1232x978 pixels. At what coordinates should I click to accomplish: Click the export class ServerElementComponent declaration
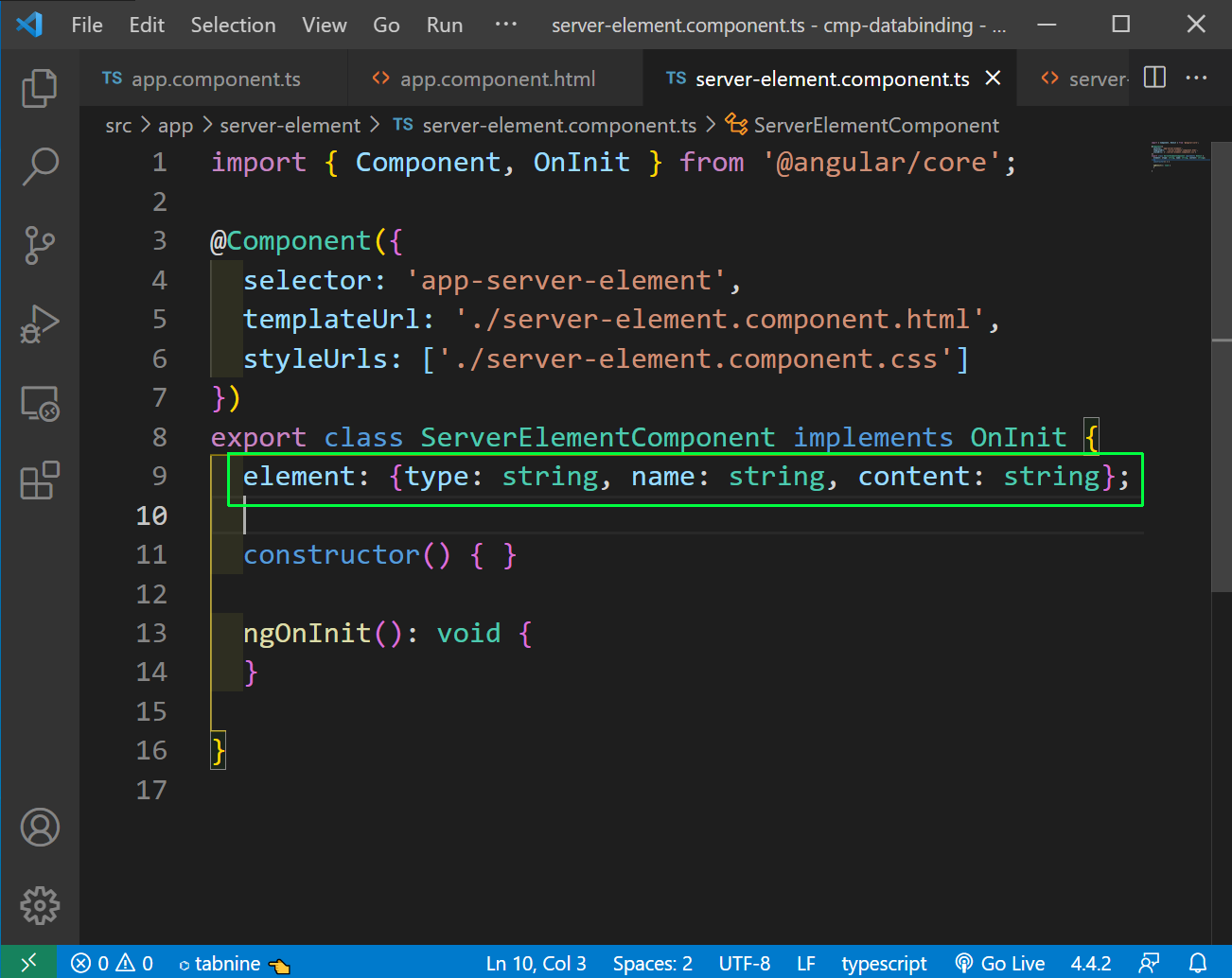click(655, 438)
